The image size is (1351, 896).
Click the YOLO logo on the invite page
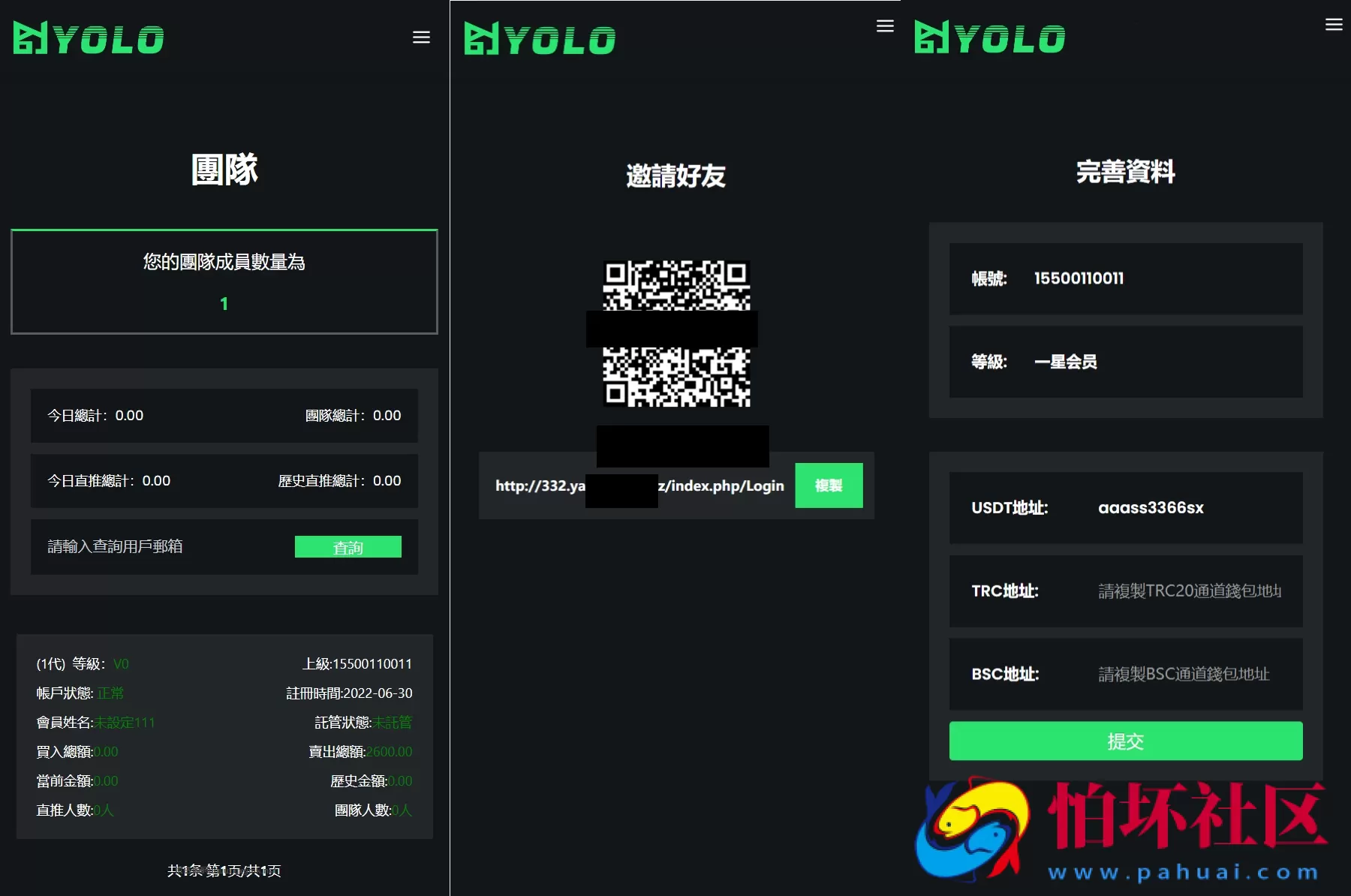pos(540,38)
